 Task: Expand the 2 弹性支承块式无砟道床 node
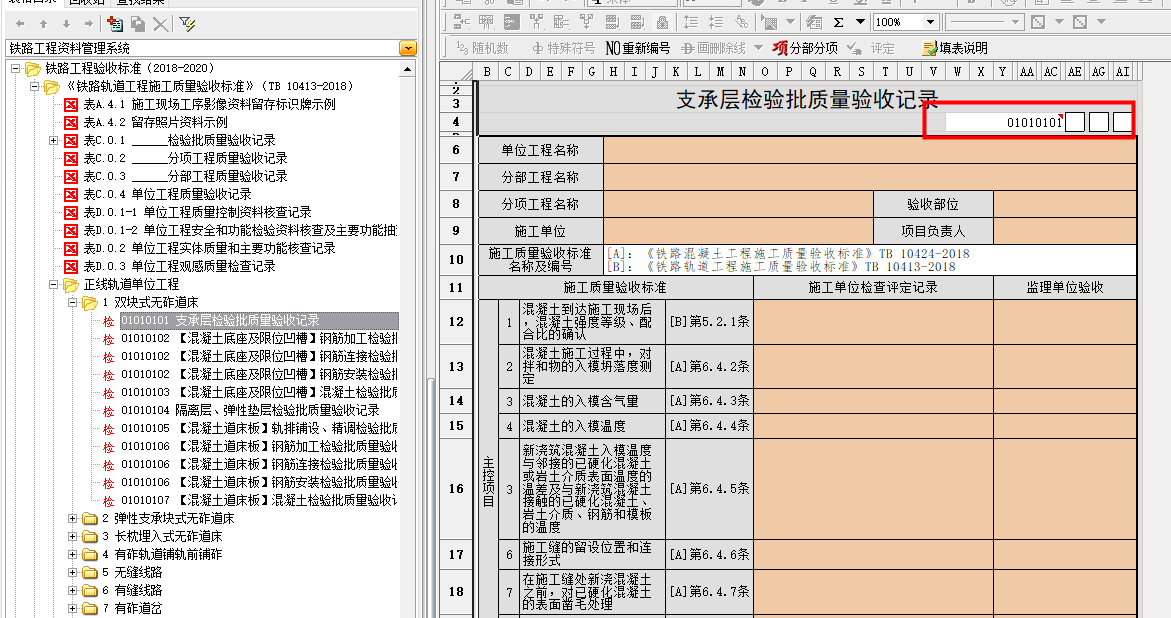point(72,518)
